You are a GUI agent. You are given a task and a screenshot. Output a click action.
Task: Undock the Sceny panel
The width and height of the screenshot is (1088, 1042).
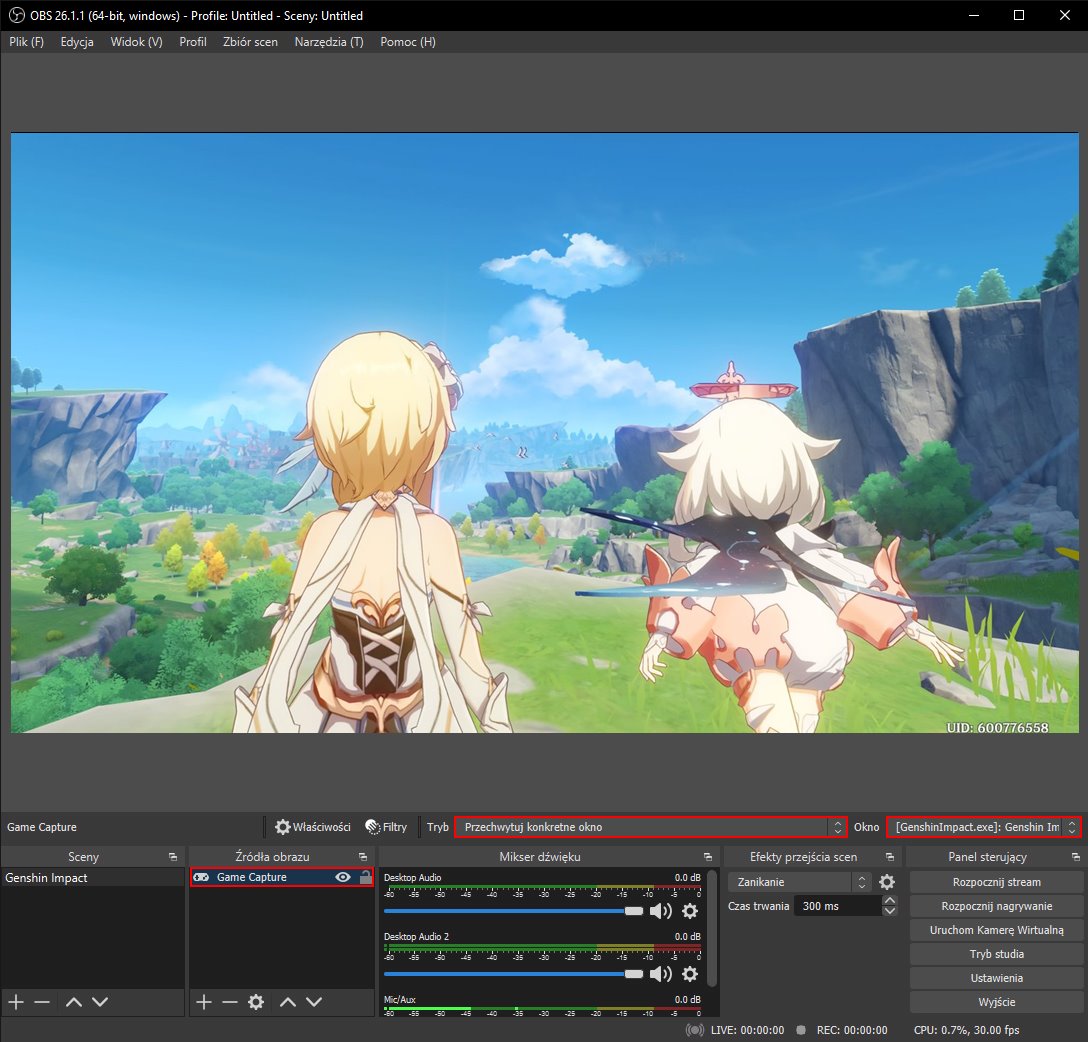click(x=173, y=857)
